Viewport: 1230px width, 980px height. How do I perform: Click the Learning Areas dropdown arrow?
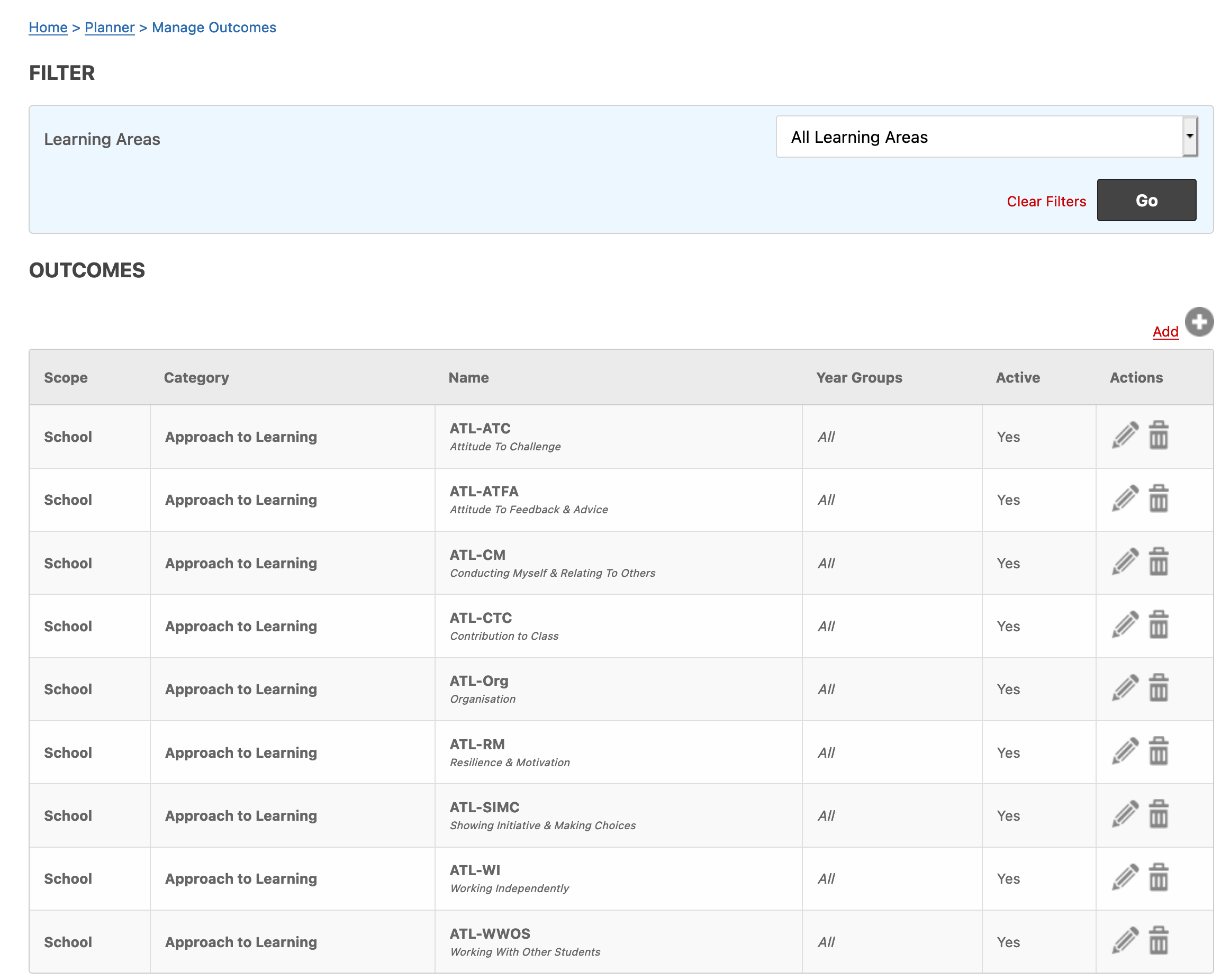click(x=1189, y=137)
